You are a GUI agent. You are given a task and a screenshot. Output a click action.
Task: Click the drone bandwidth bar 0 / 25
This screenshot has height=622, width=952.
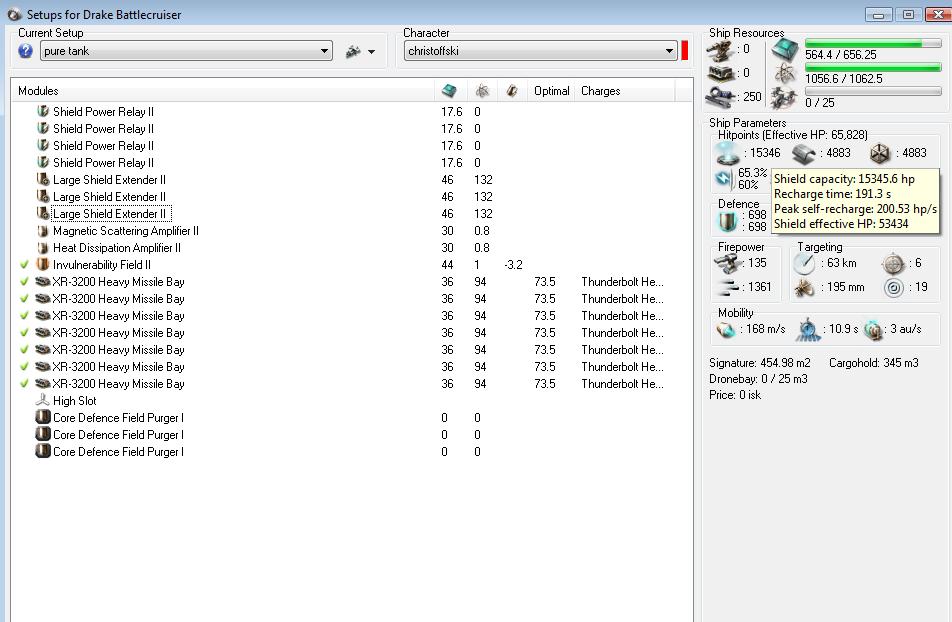pos(872,91)
